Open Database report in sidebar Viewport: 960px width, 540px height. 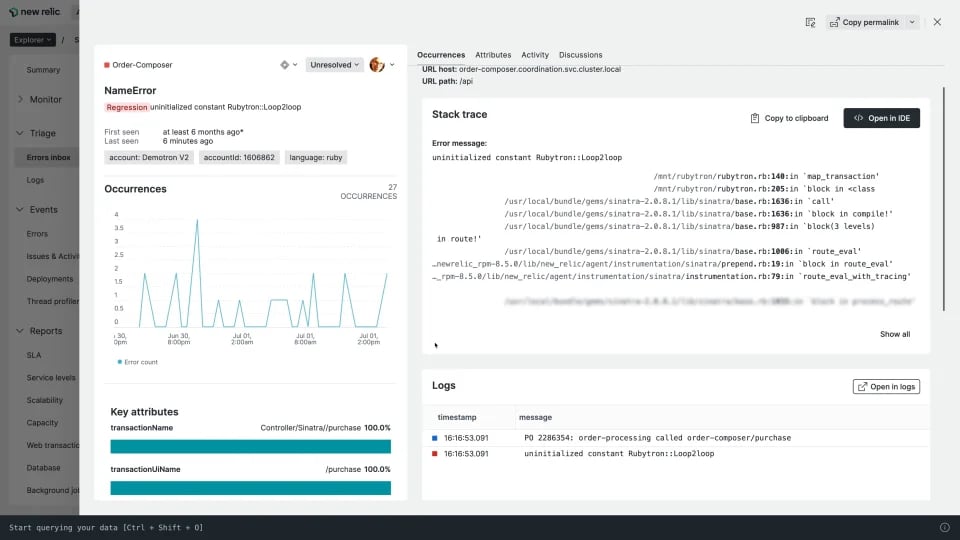[x=43, y=468]
